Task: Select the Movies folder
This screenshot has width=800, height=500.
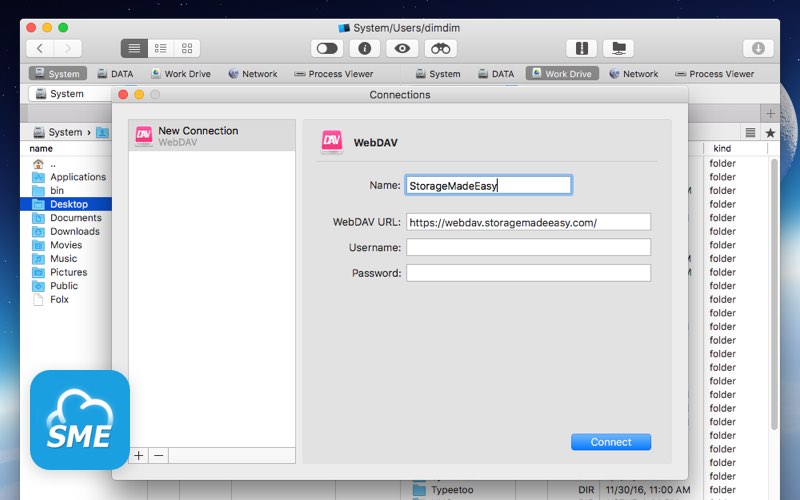Action: (66, 245)
